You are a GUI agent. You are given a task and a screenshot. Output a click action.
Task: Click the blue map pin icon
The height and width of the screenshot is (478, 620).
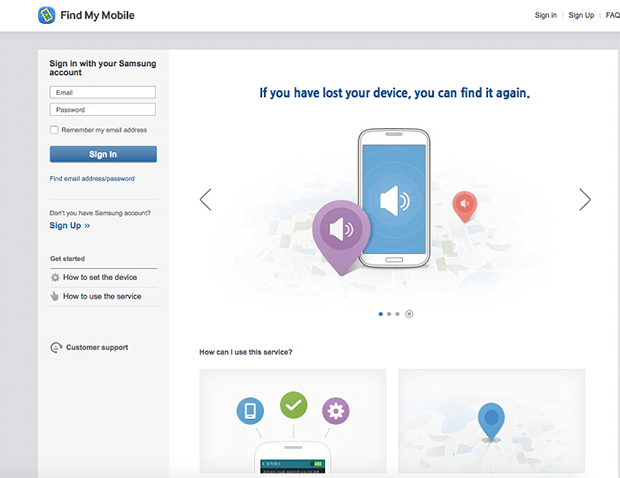click(491, 422)
